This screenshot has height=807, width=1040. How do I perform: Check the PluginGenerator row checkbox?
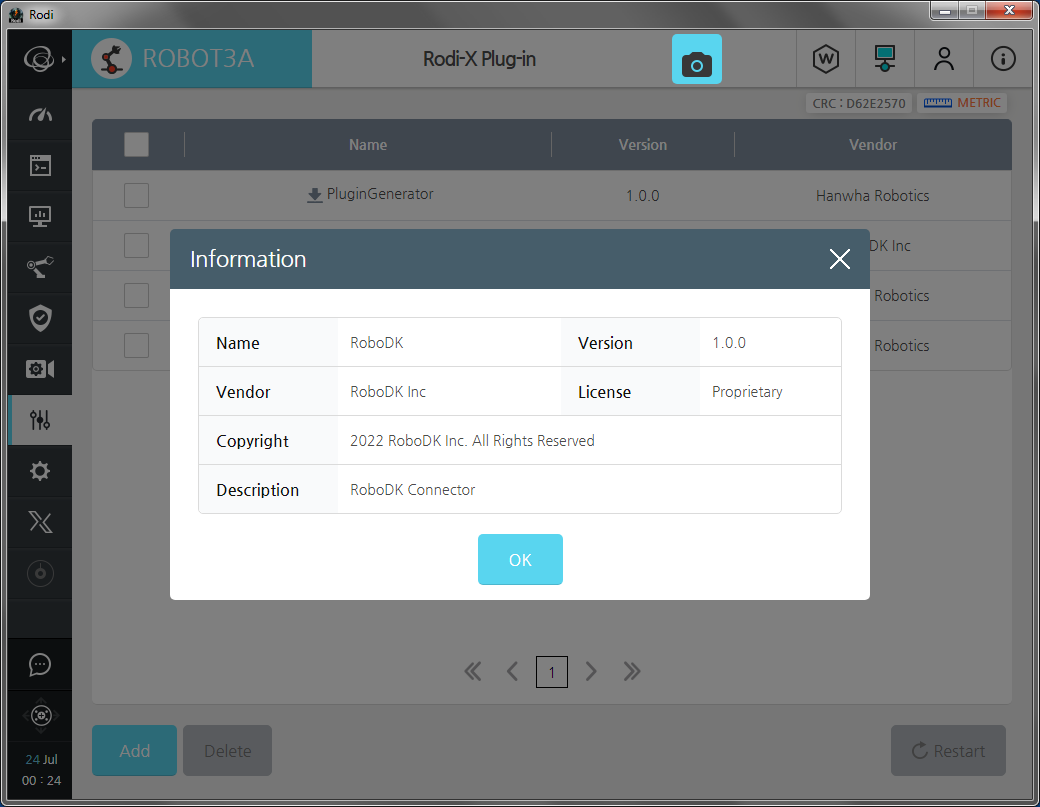[x=136, y=195]
